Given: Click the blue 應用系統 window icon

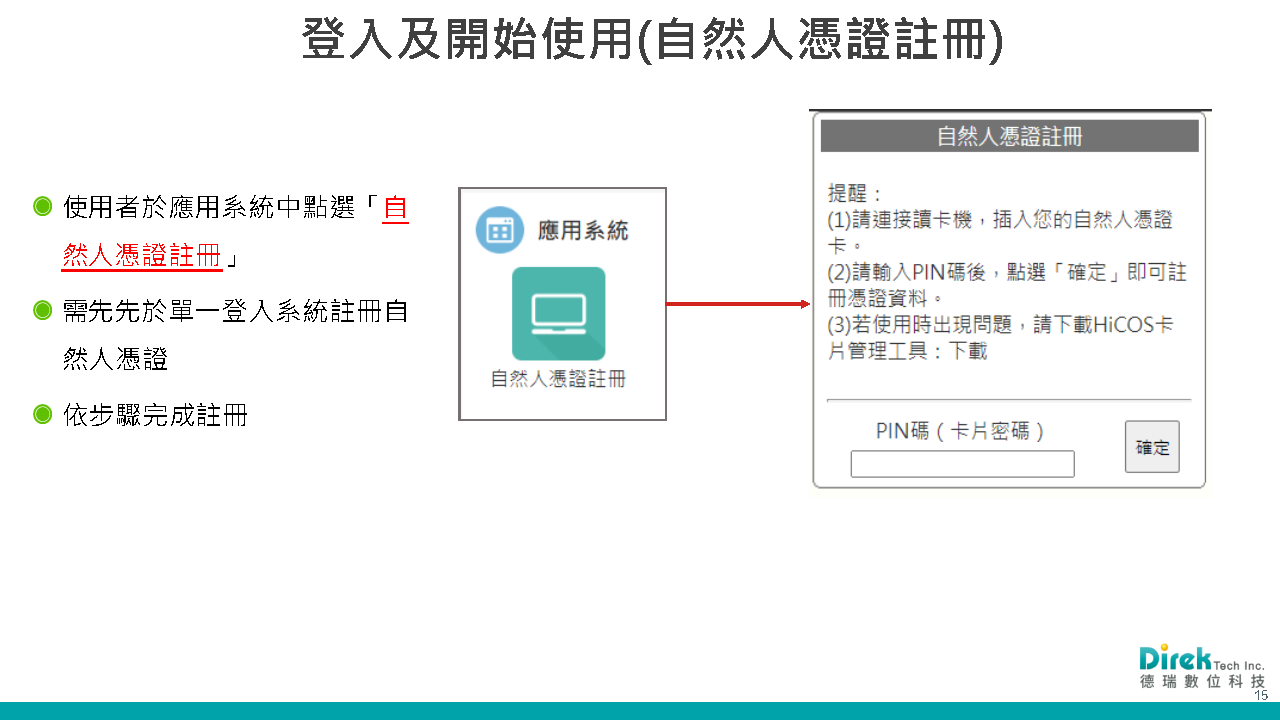Looking at the screenshot, I should click(x=500, y=230).
